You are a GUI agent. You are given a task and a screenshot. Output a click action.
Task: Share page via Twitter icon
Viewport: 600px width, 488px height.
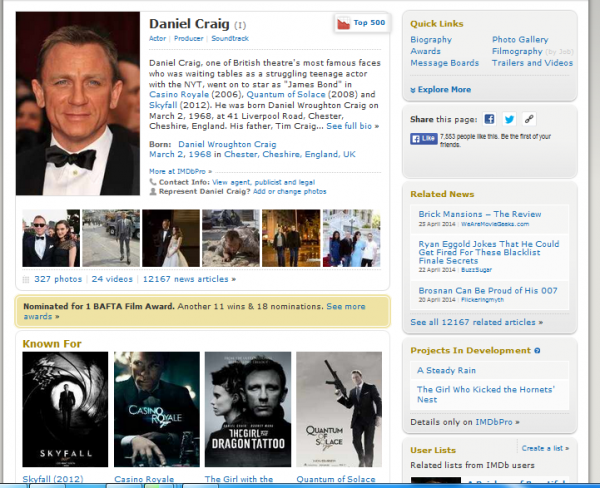509,119
